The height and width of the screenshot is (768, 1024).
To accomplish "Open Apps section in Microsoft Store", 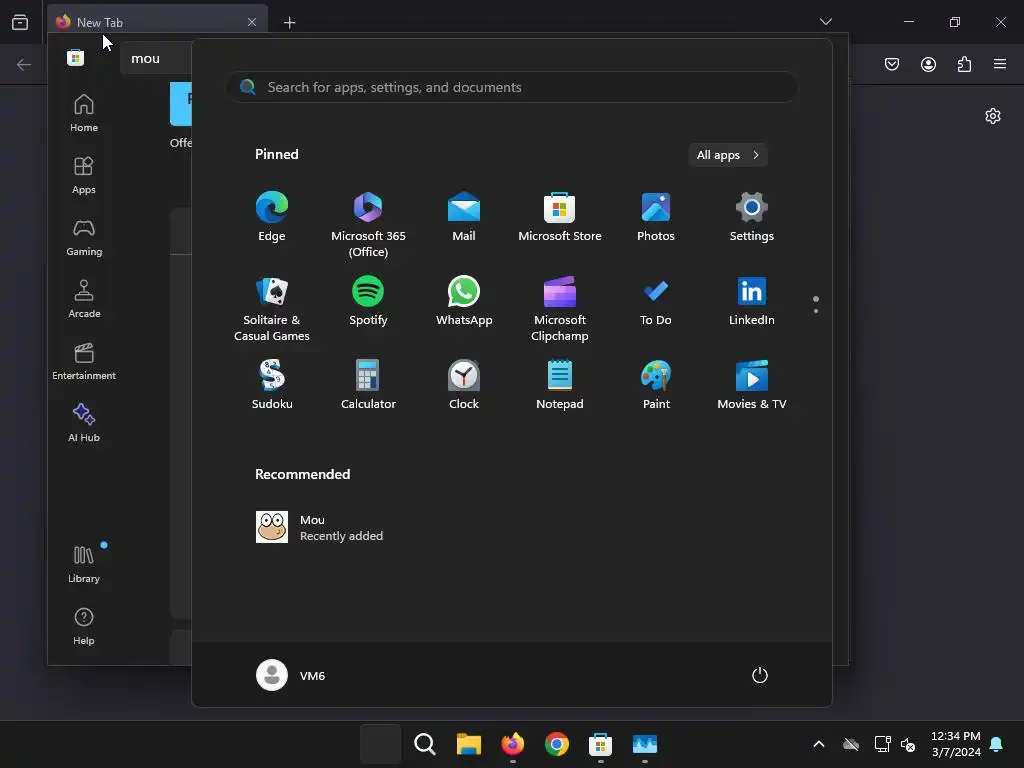I will tap(84, 175).
